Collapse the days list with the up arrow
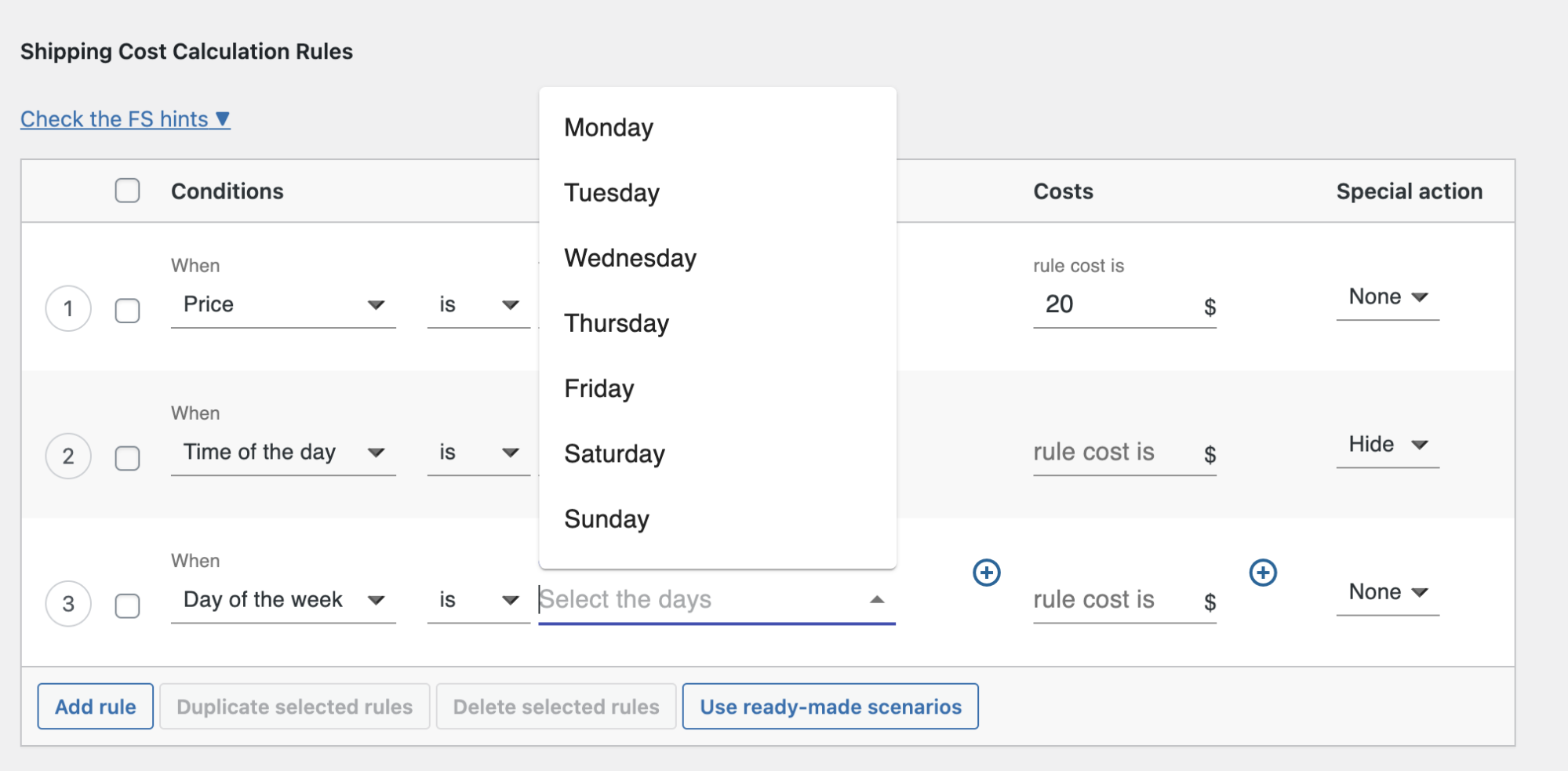 (877, 599)
